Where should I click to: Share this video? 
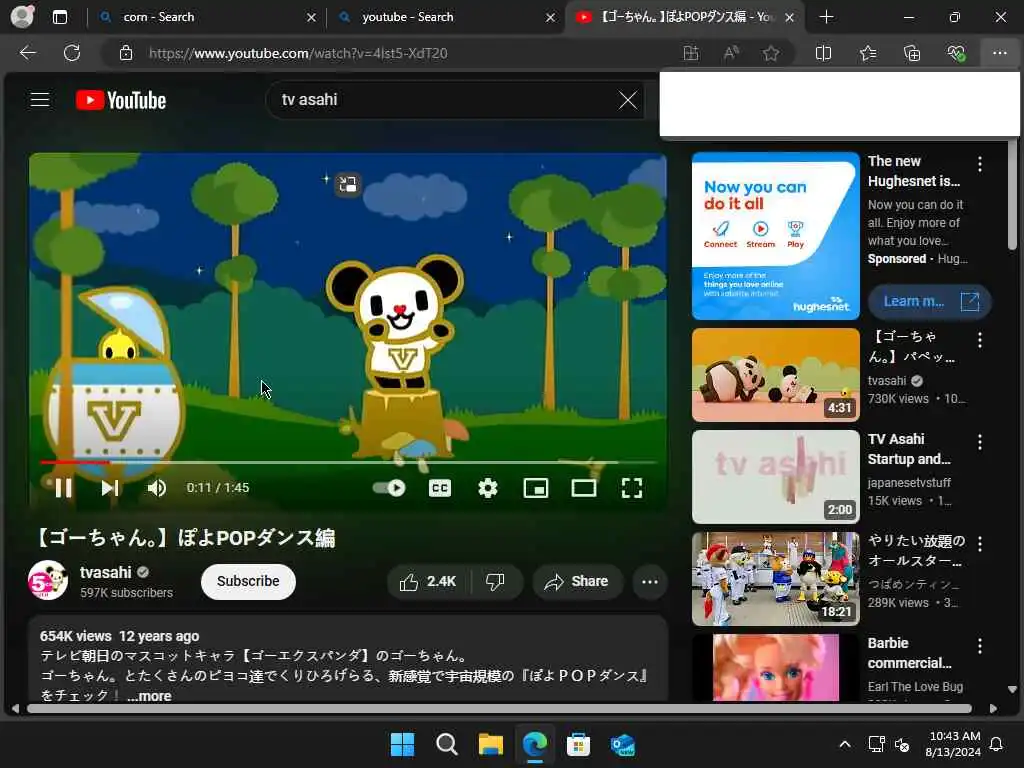point(577,581)
